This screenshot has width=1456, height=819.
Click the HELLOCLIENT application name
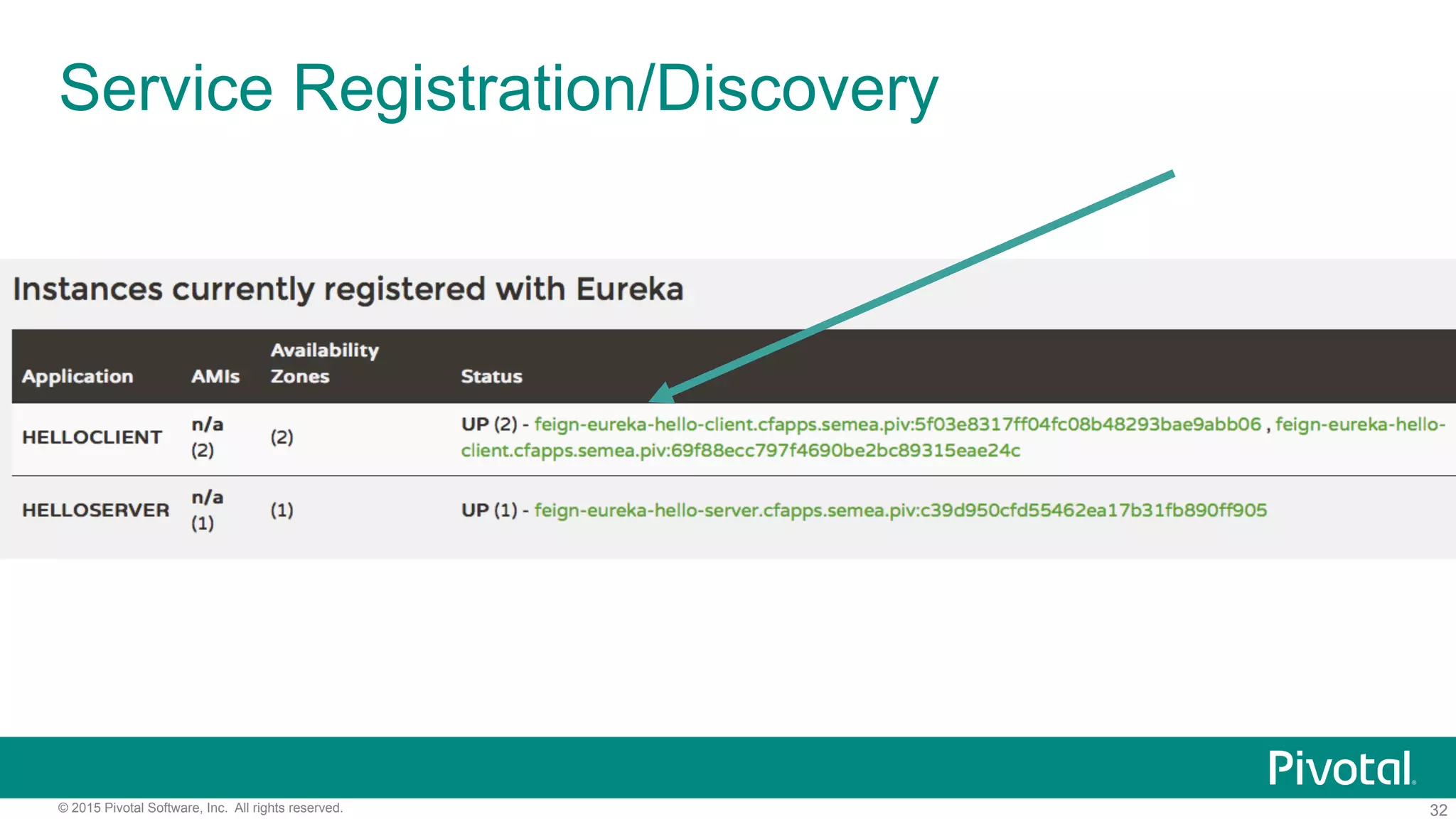pyautogui.click(x=92, y=437)
